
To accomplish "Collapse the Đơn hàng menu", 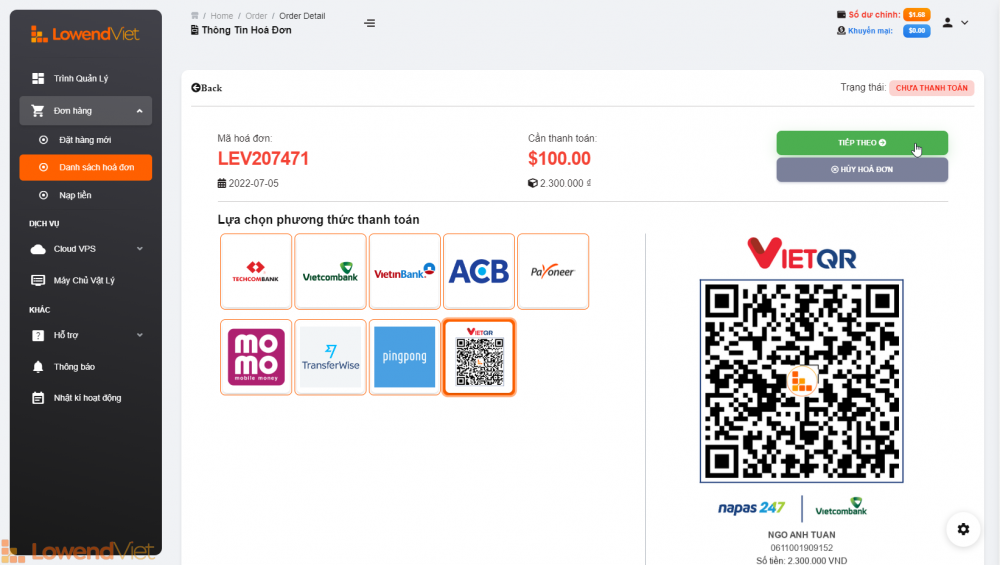I will click(x=85, y=111).
